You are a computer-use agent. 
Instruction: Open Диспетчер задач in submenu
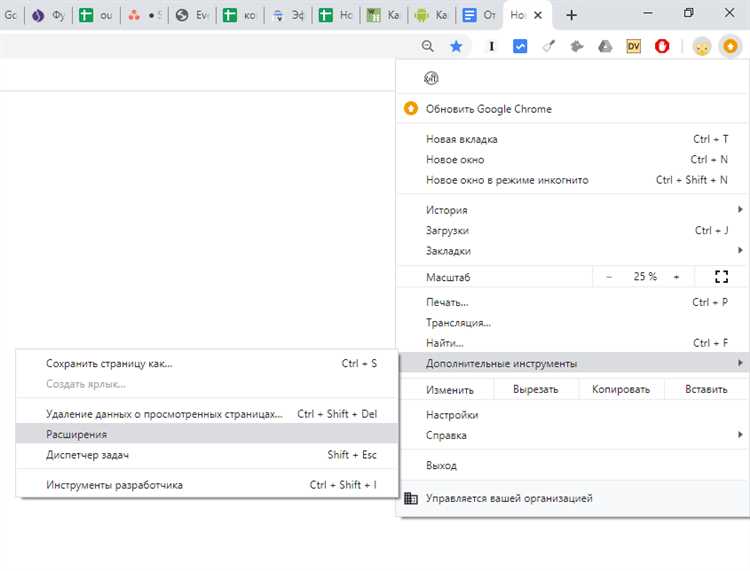pyautogui.click(x=207, y=455)
